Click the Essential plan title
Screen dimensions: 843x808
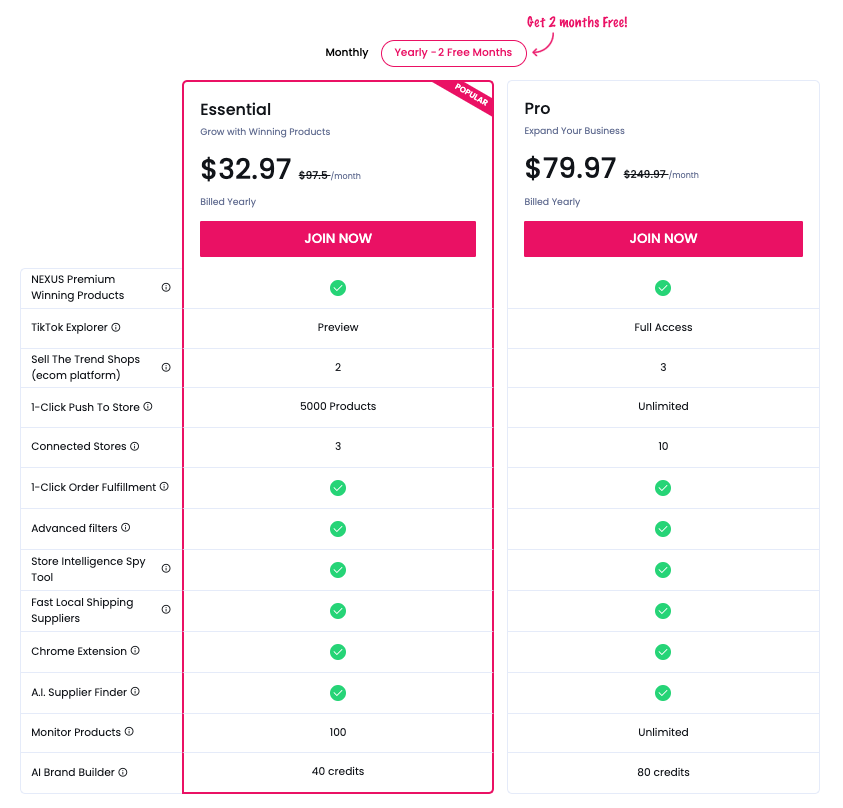(x=236, y=110)
